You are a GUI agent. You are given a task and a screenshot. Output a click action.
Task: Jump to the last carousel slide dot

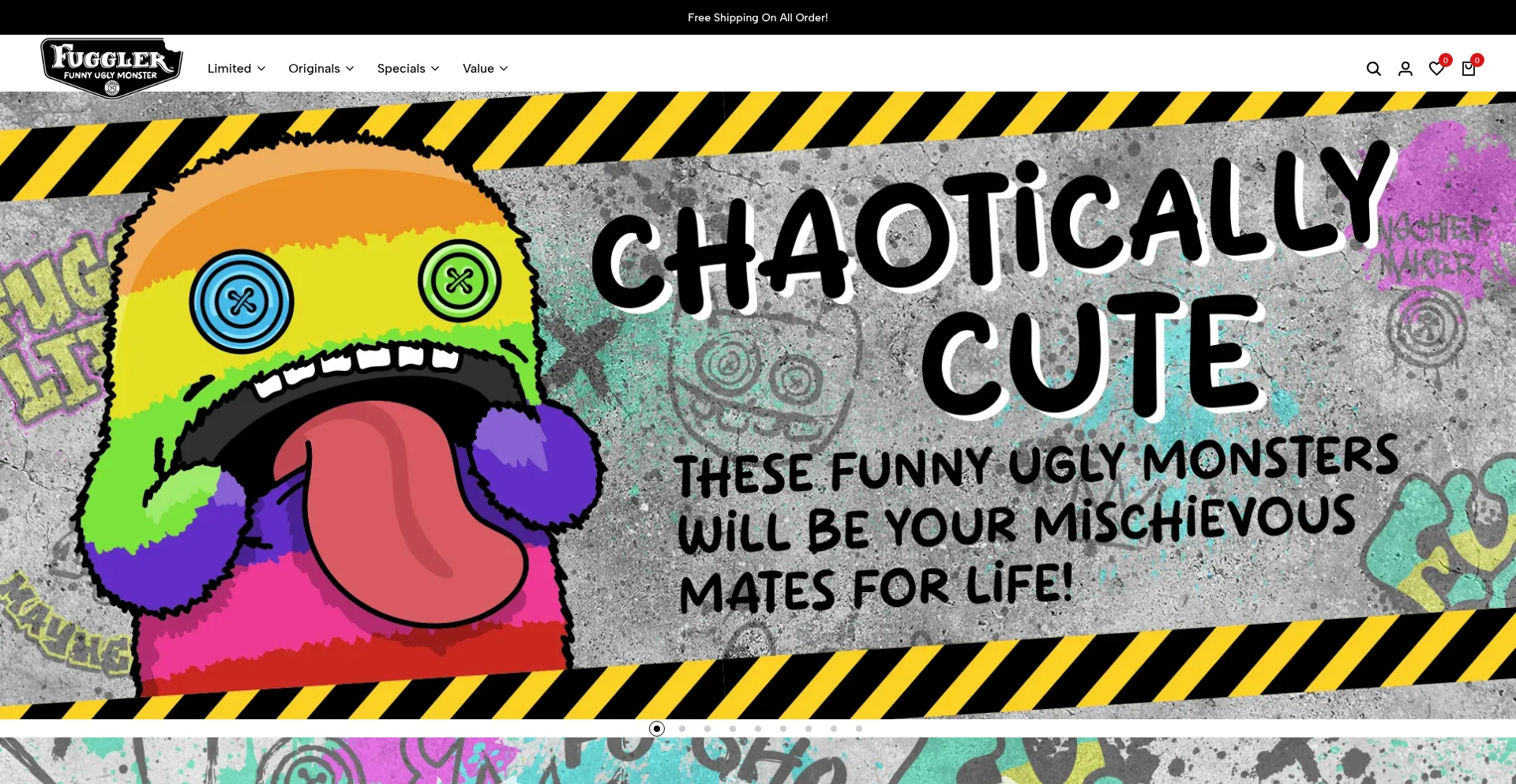(x=859, y=729)
